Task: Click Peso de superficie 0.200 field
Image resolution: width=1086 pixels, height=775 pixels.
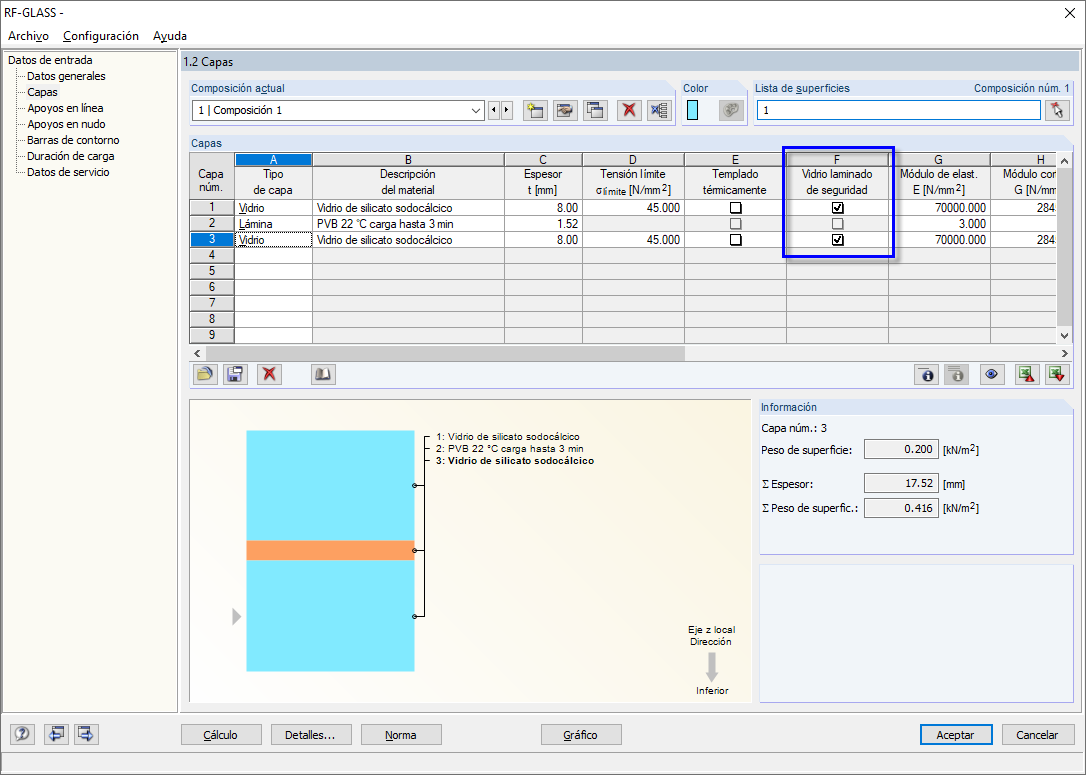Action: click(x=901, y=449)
